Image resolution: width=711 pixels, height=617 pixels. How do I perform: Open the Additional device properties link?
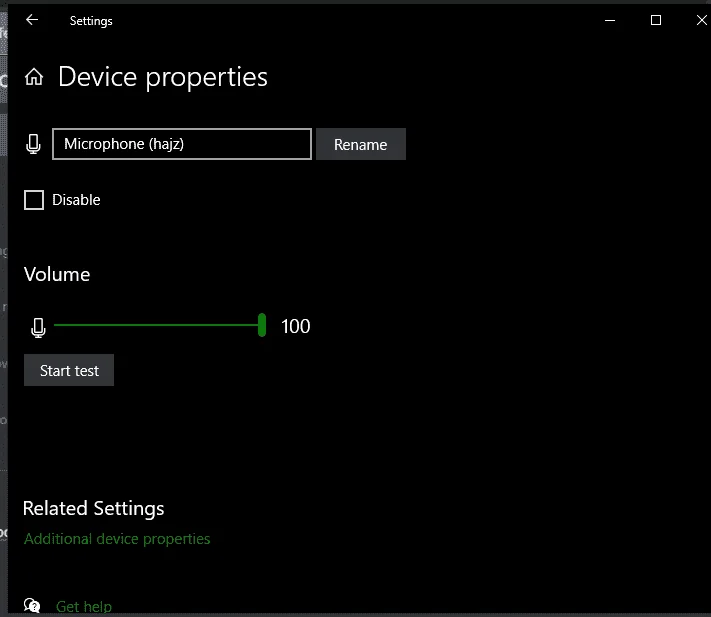pyautogui.click(x=117, y=539)
